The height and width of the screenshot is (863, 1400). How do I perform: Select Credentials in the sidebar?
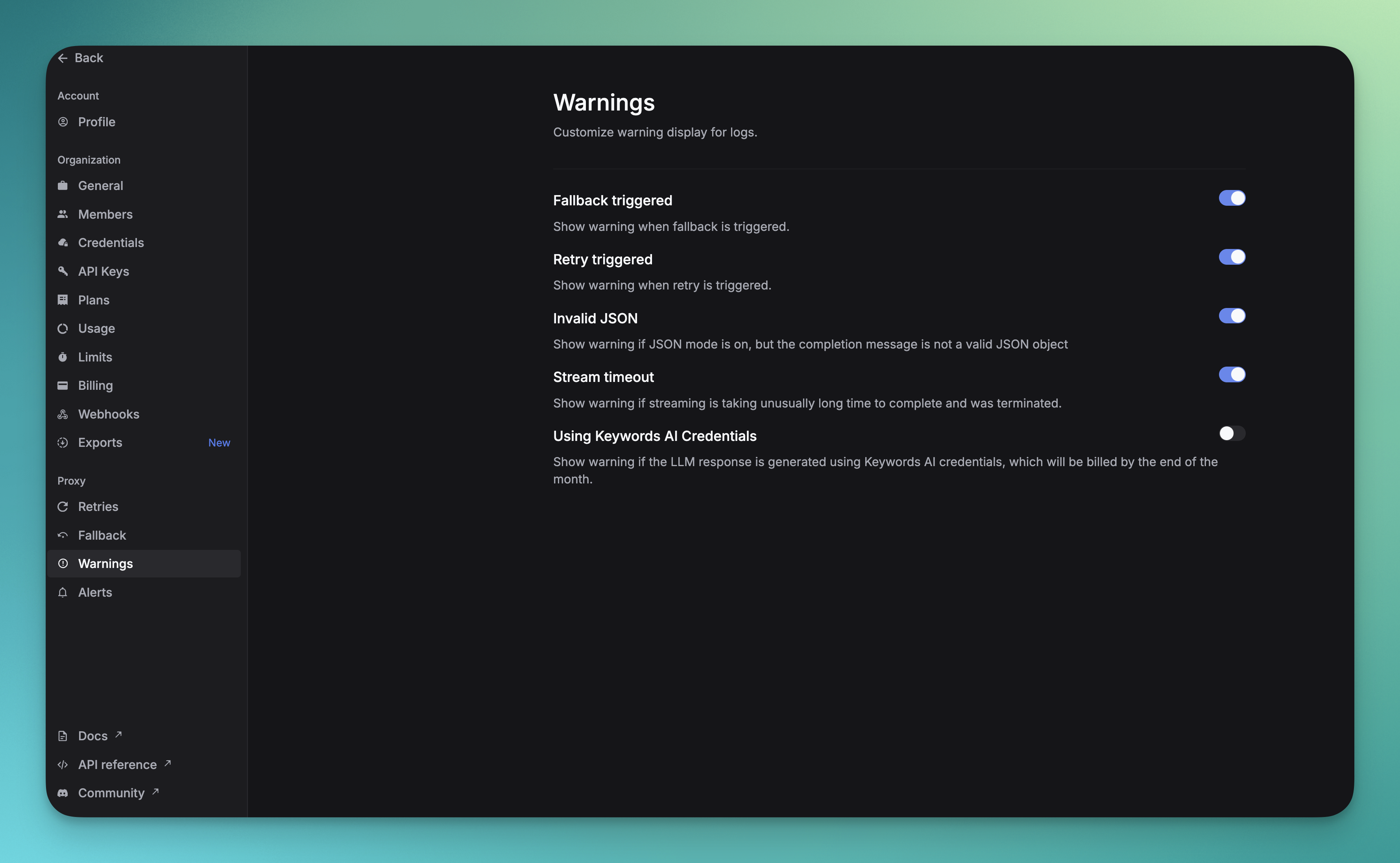pyautogui.click(x=144, y=243)
